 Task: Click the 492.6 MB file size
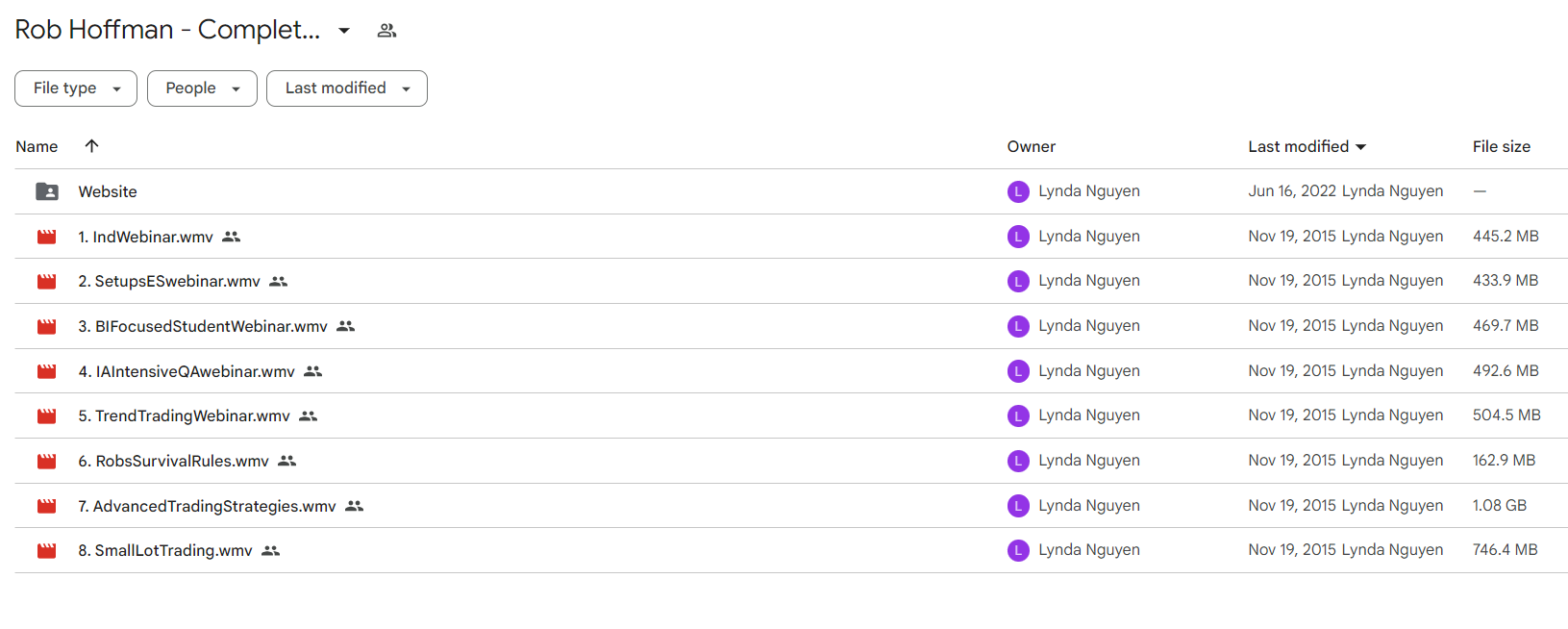click(x=1506, y=371)
